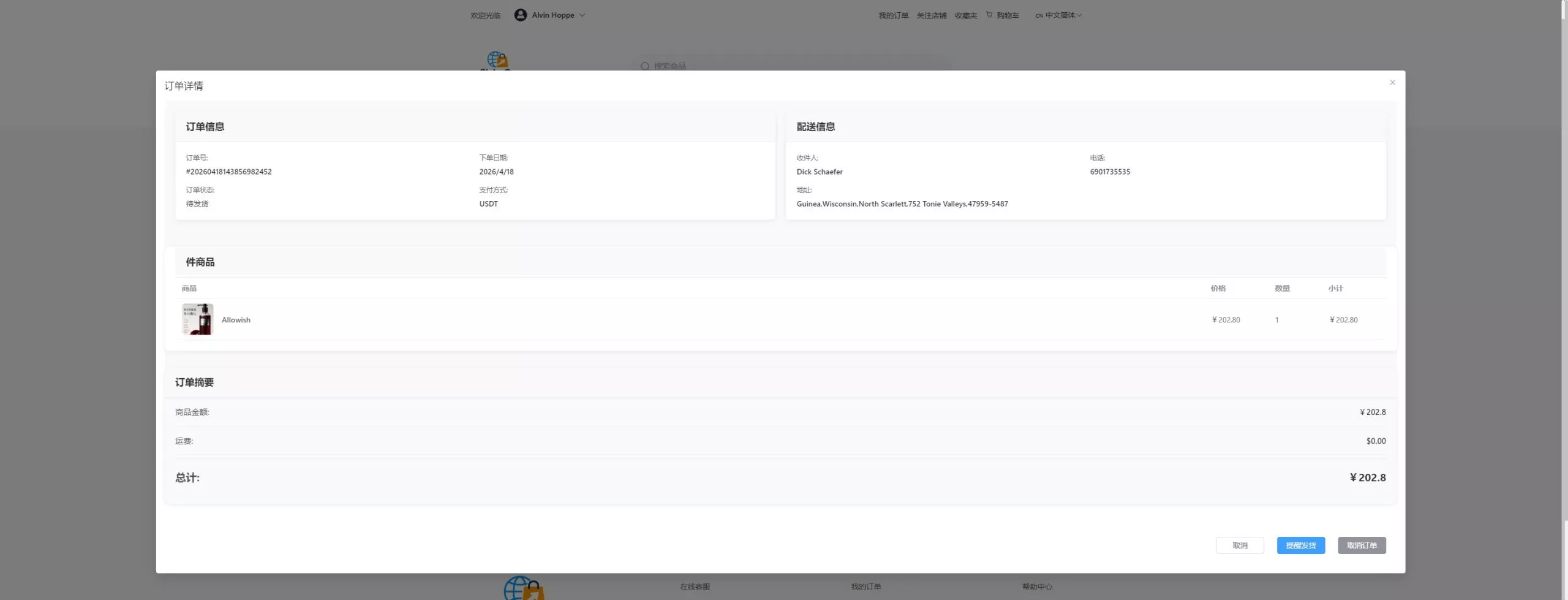Close the order details dialog

[x=1392, y=83]
